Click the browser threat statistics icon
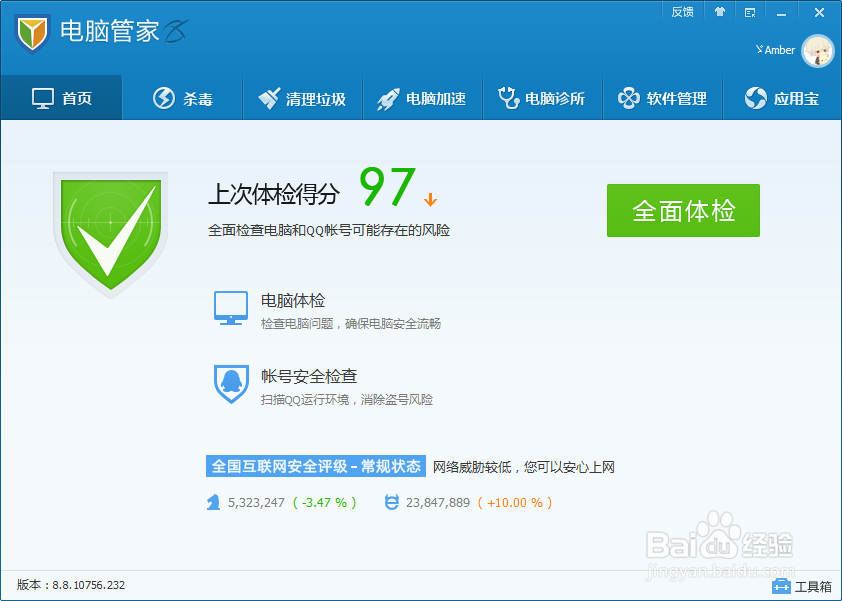Image resolution: width=842 pixels, height=601 pixels. pyautogui.click(x=392, y=502)
